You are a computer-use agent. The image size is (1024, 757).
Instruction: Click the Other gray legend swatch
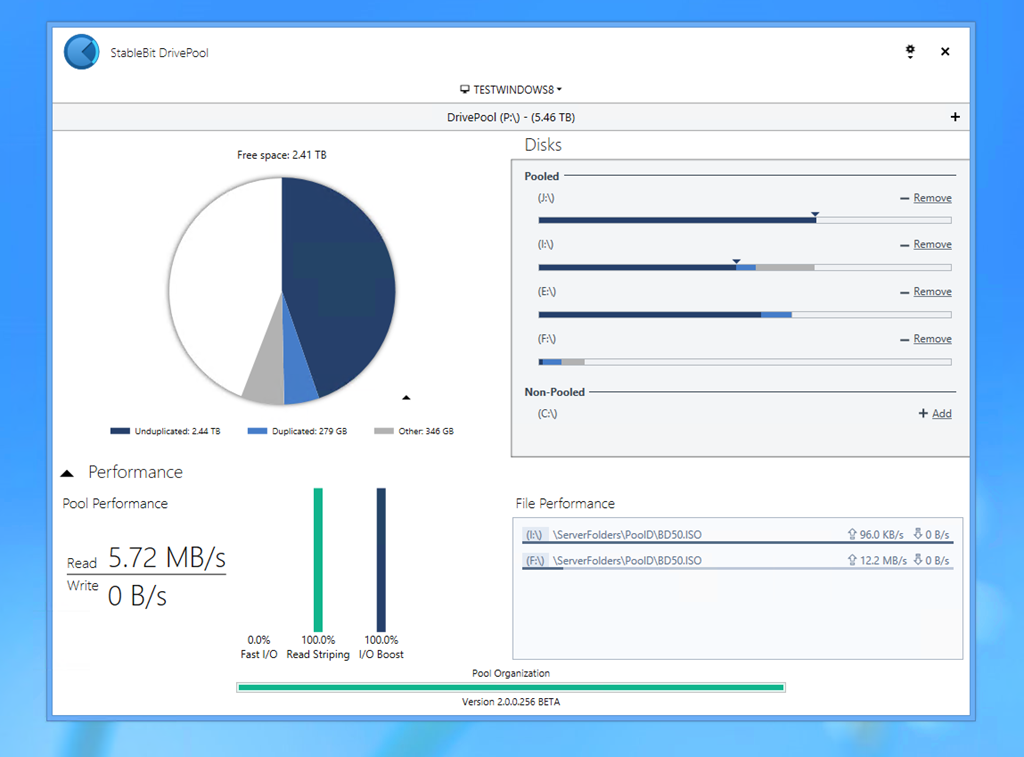click(x=384, y=431)
